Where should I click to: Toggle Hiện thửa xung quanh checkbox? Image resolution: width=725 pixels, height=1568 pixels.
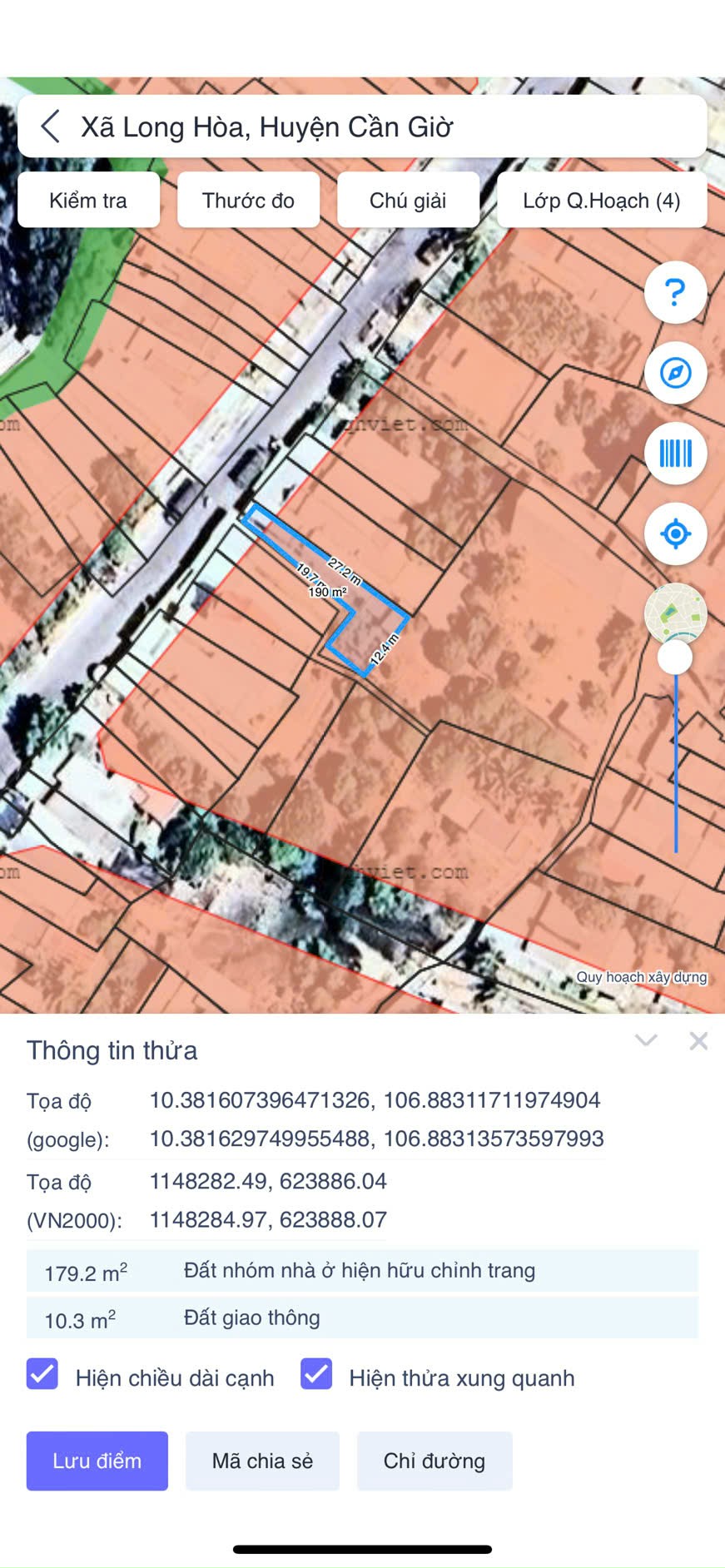[316, 1374]
